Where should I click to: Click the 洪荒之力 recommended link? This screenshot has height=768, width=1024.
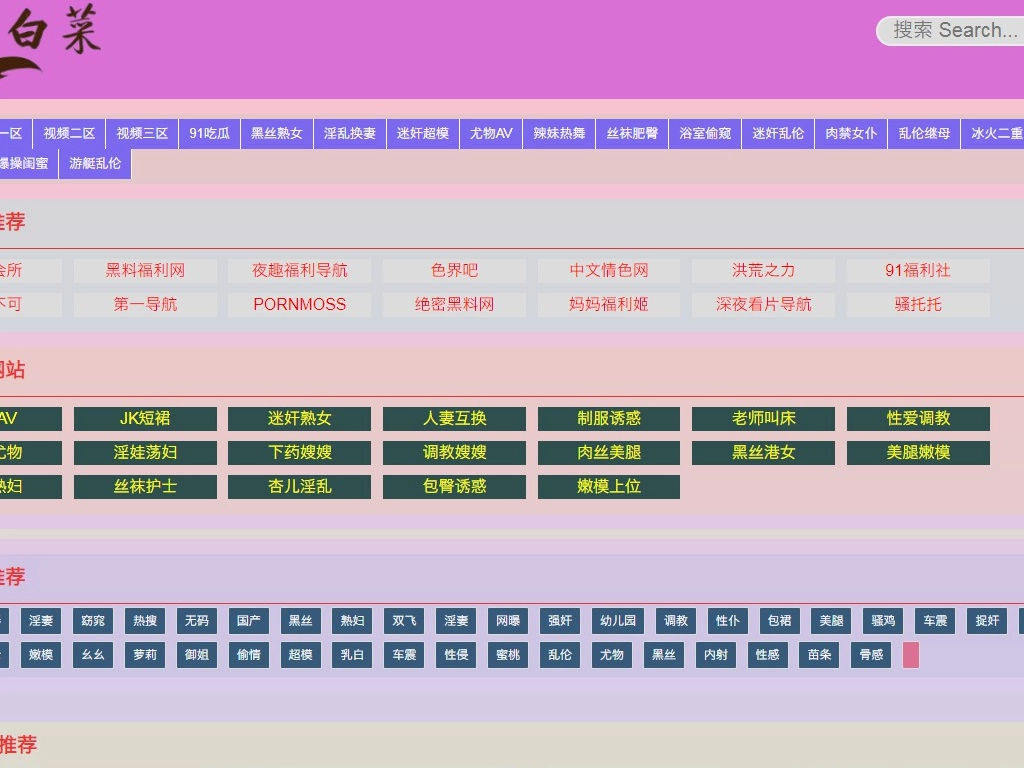(x=763, y=270)
